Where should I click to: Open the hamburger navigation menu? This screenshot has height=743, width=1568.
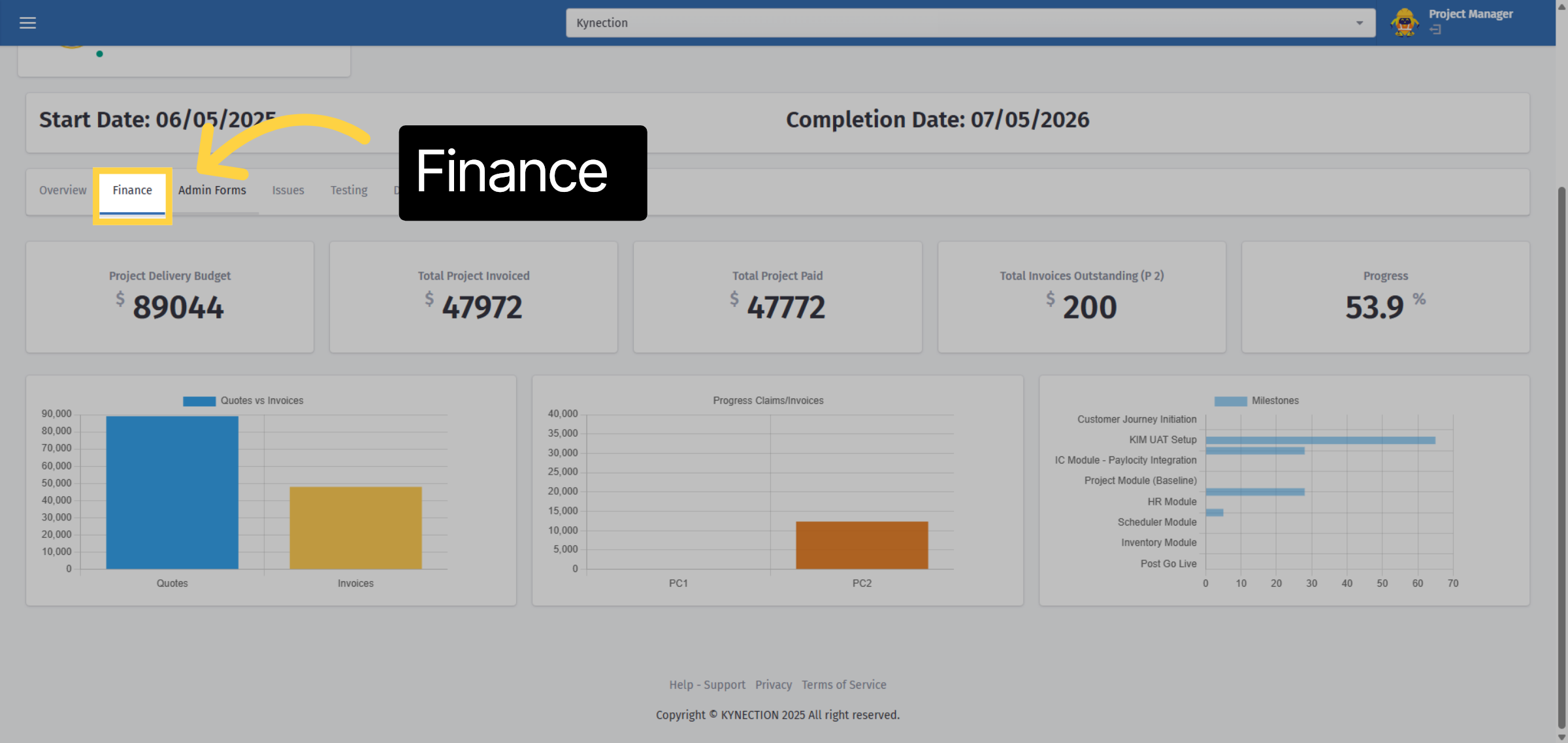[27, 23]
